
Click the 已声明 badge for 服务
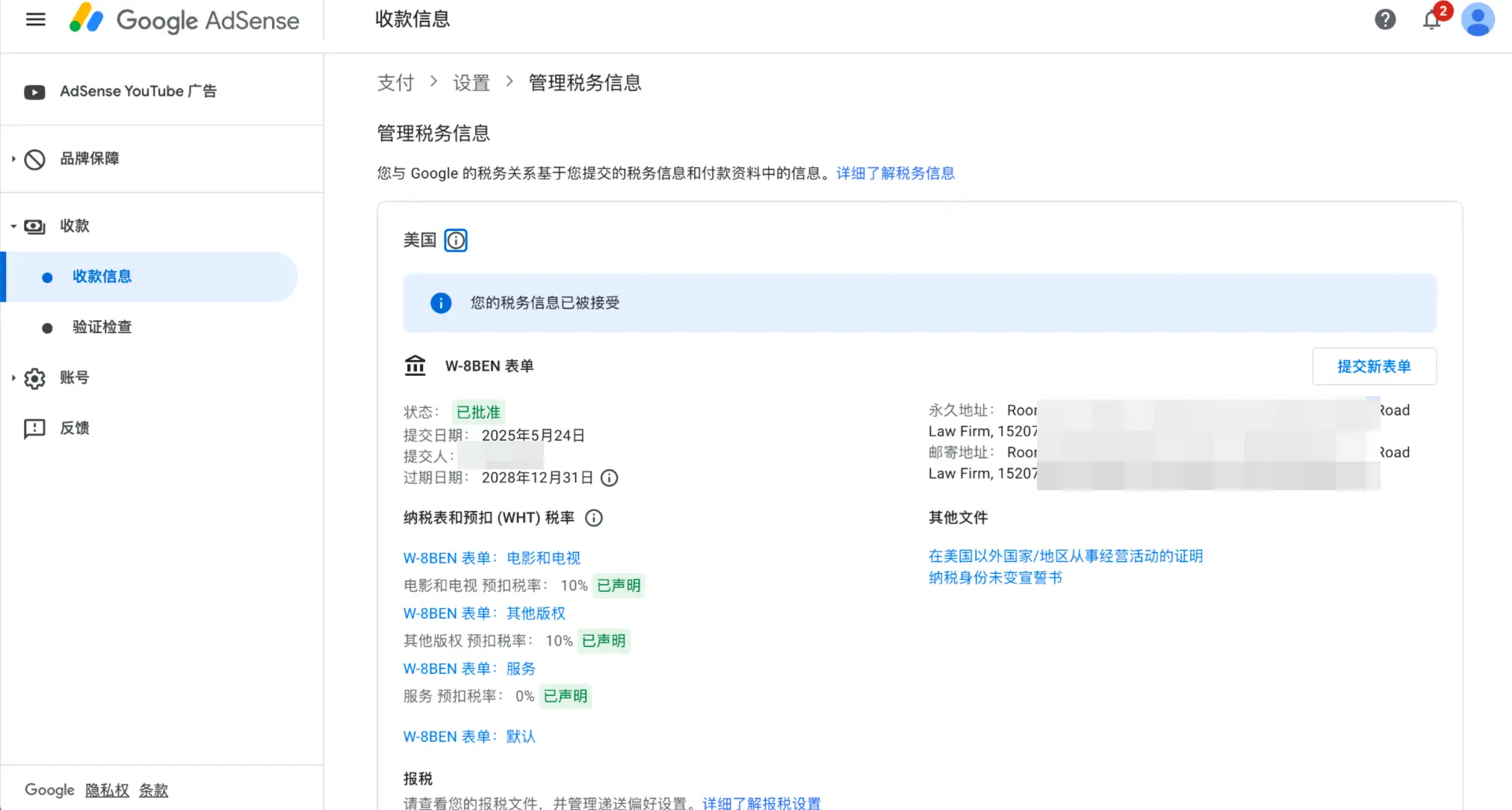coord(566,696)
